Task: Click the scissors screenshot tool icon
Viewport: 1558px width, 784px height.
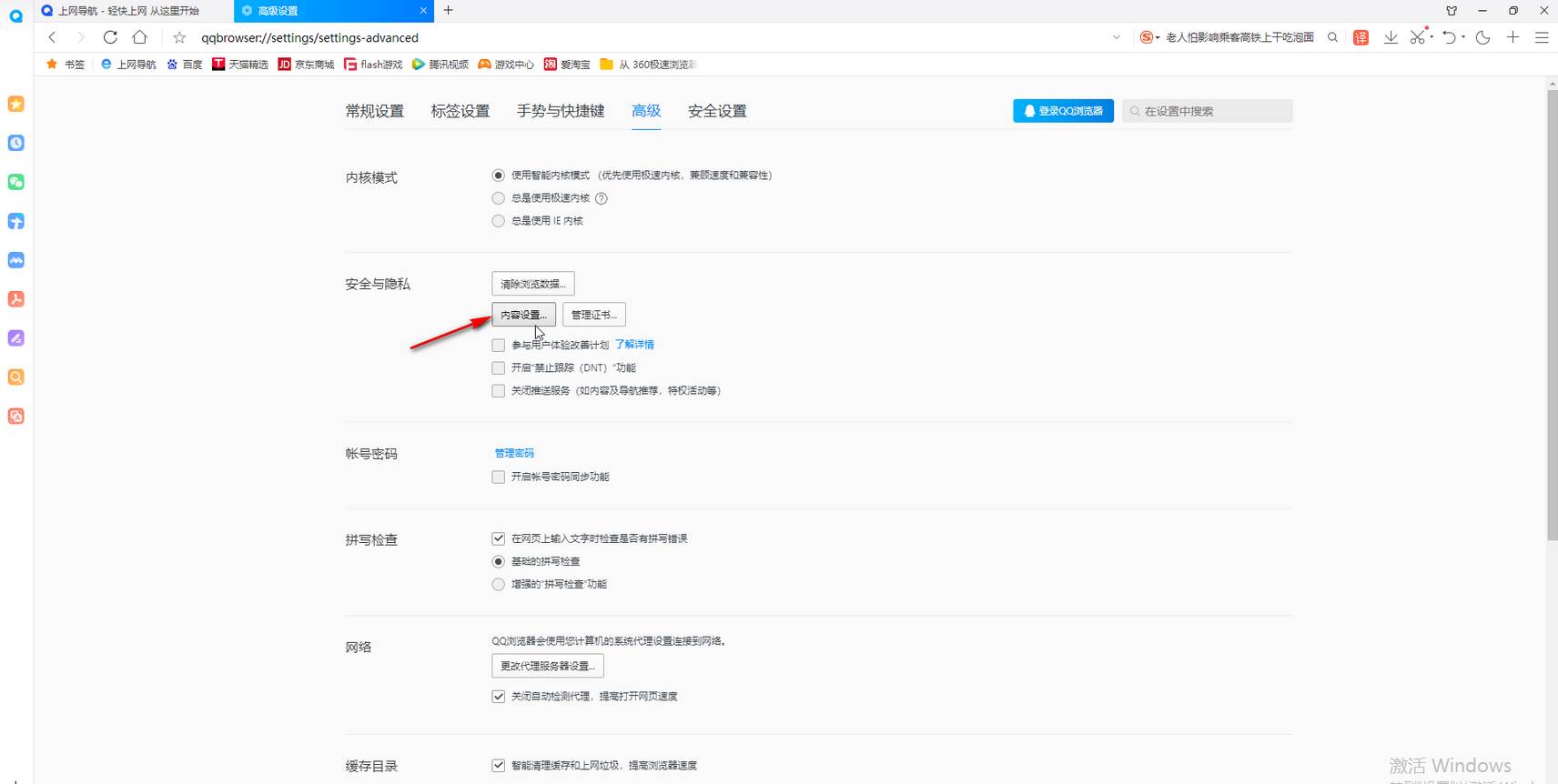Action: [x=1417, y=37]
